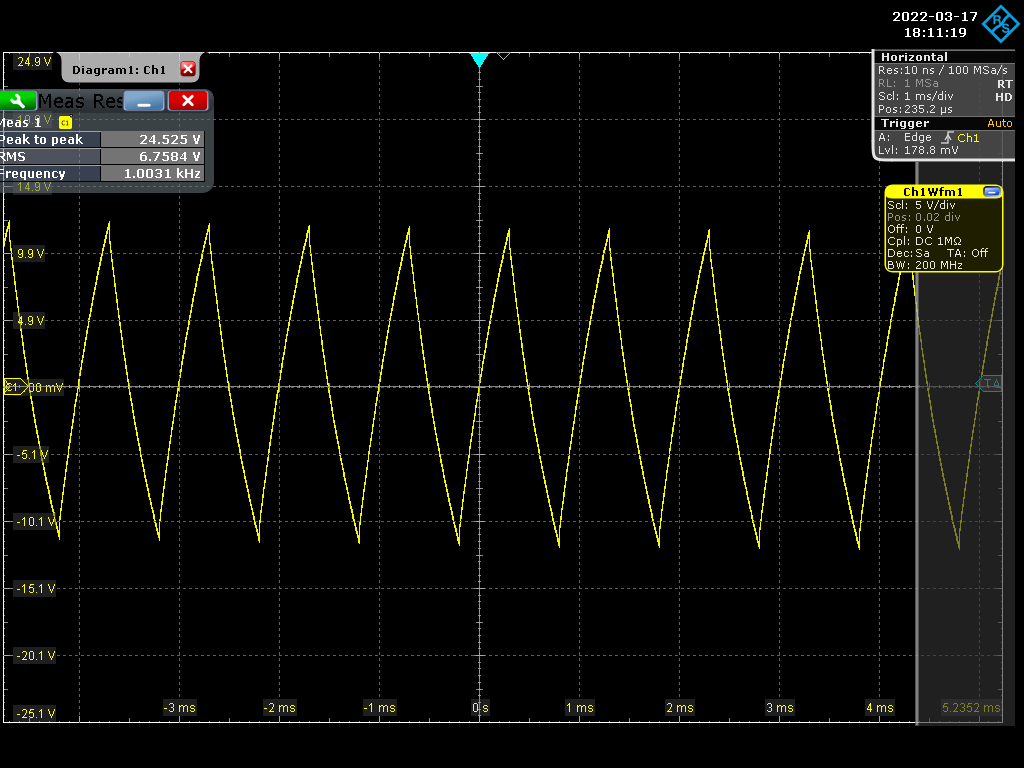This screenshot has width=1024, height=768.
Task: Click the white reference point marker
Action: 503,56
